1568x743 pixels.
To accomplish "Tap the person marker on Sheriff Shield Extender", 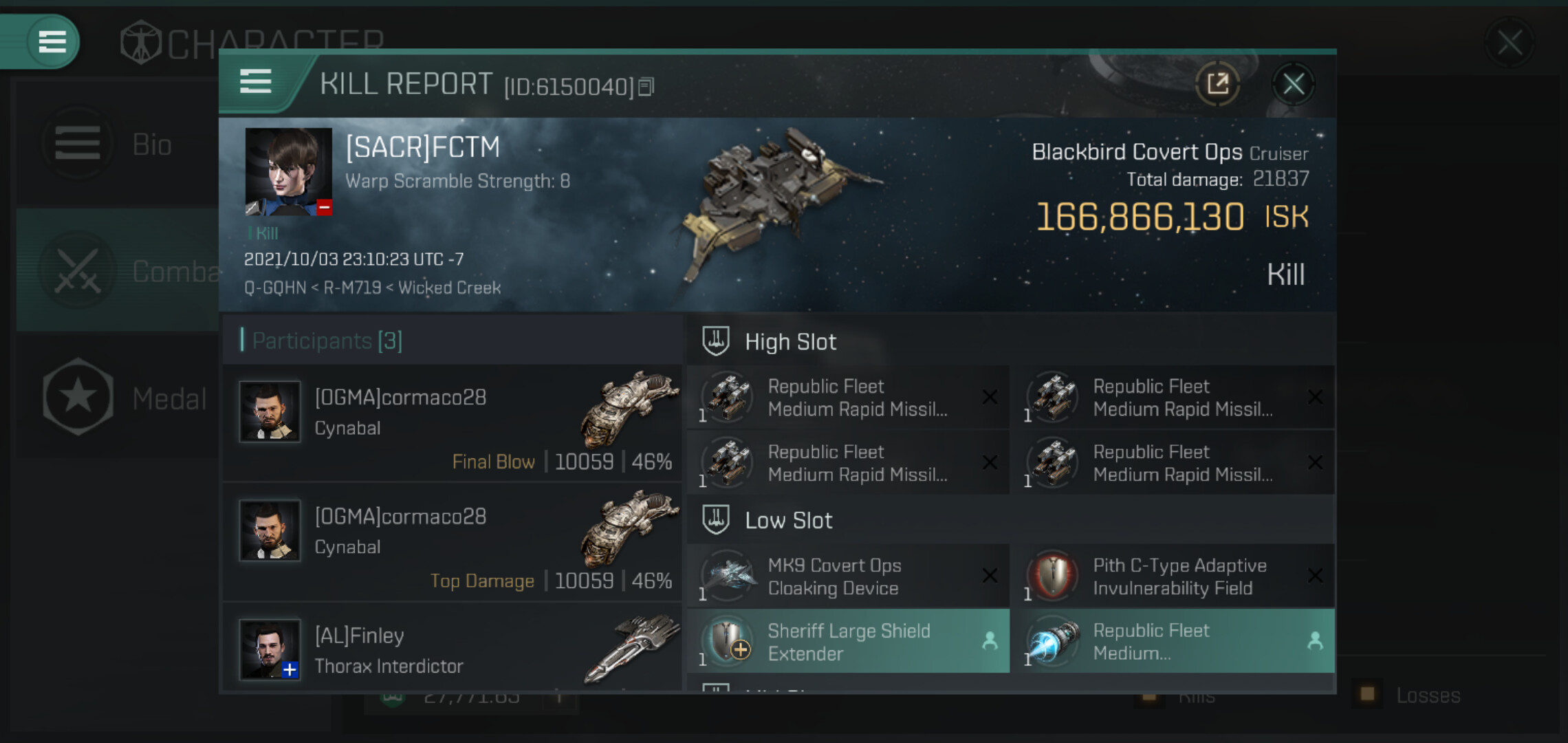I will click(990, 641).
